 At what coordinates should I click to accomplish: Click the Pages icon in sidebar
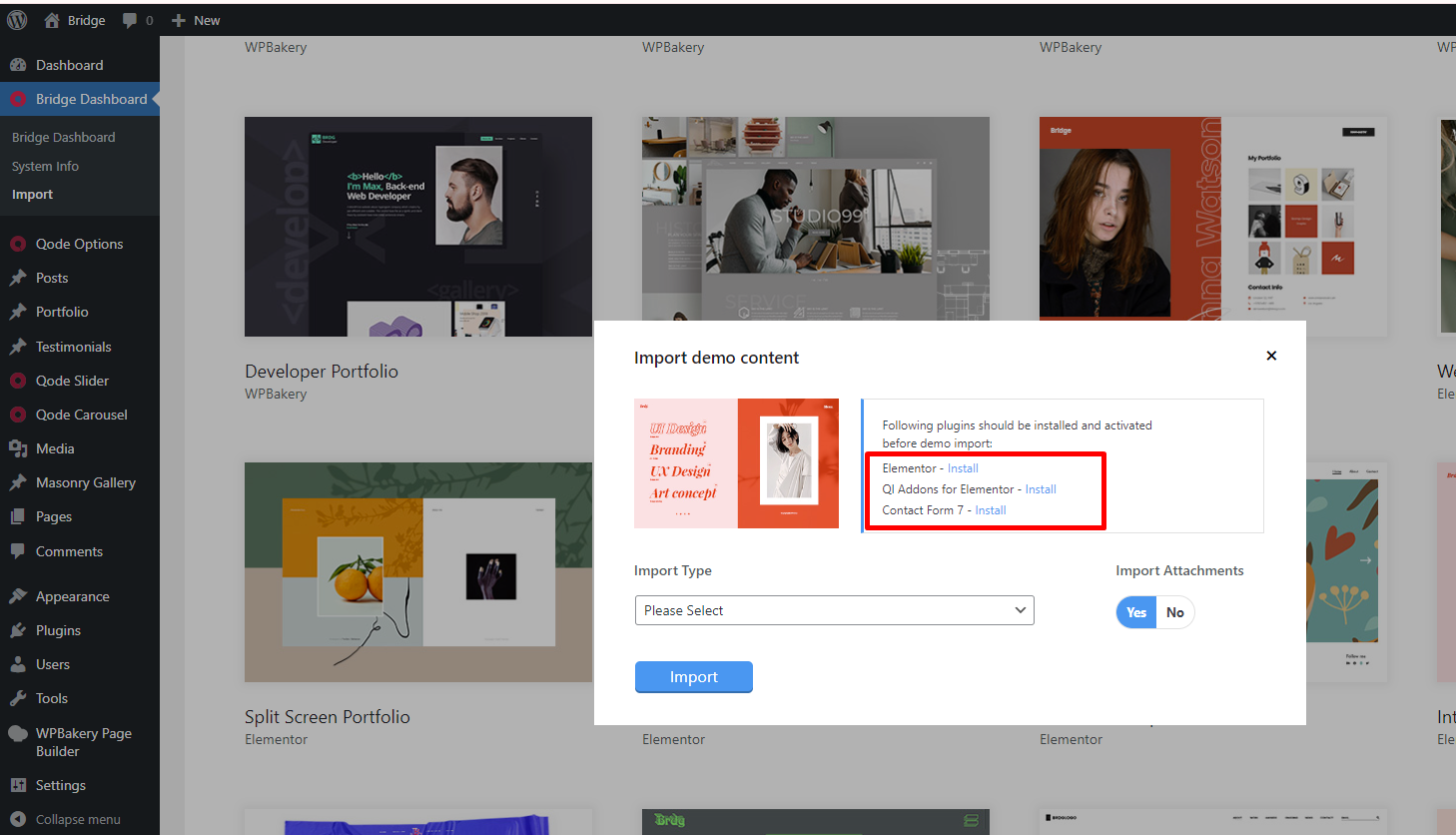18,516
